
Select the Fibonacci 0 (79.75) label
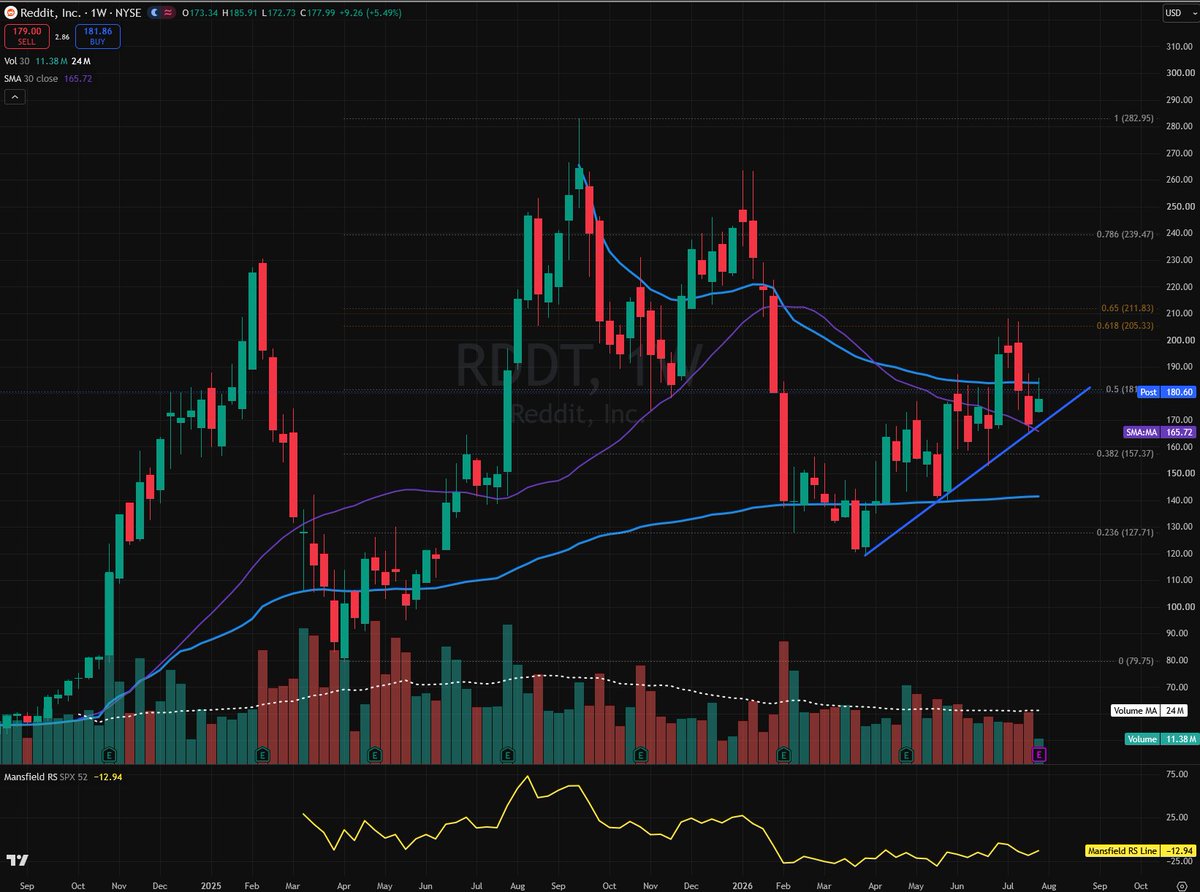coord(1134,660)
